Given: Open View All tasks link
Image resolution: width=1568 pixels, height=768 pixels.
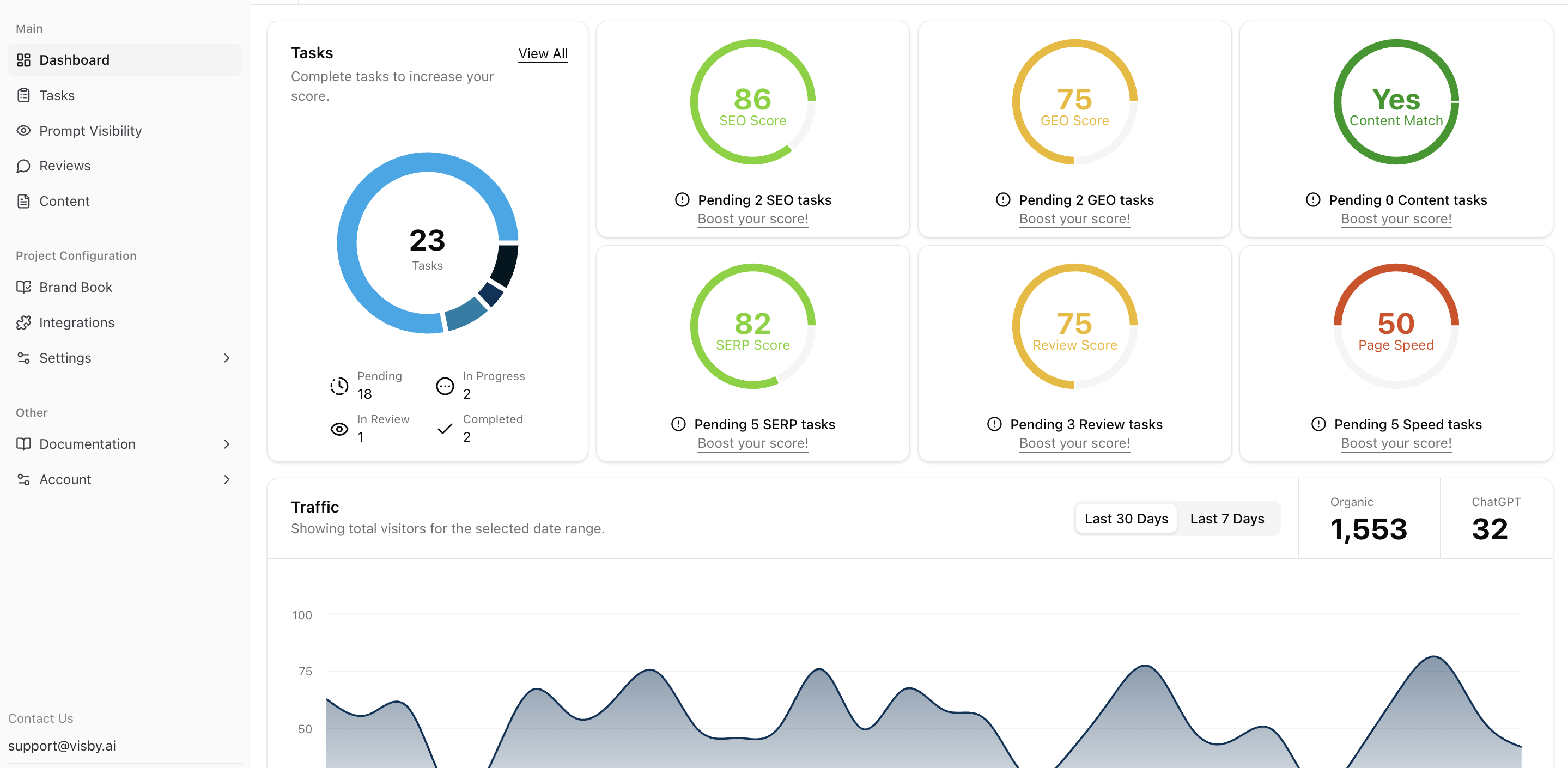Looking at the screenshot, I should [542, 53].
